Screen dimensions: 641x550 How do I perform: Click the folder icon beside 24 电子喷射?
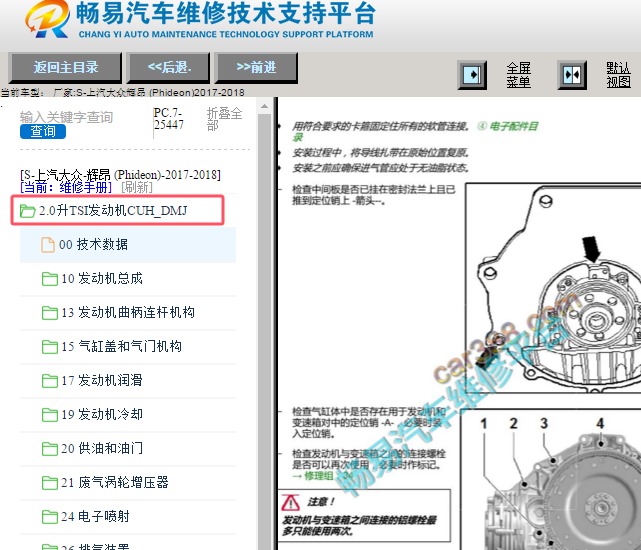click(x=49, y=516)
